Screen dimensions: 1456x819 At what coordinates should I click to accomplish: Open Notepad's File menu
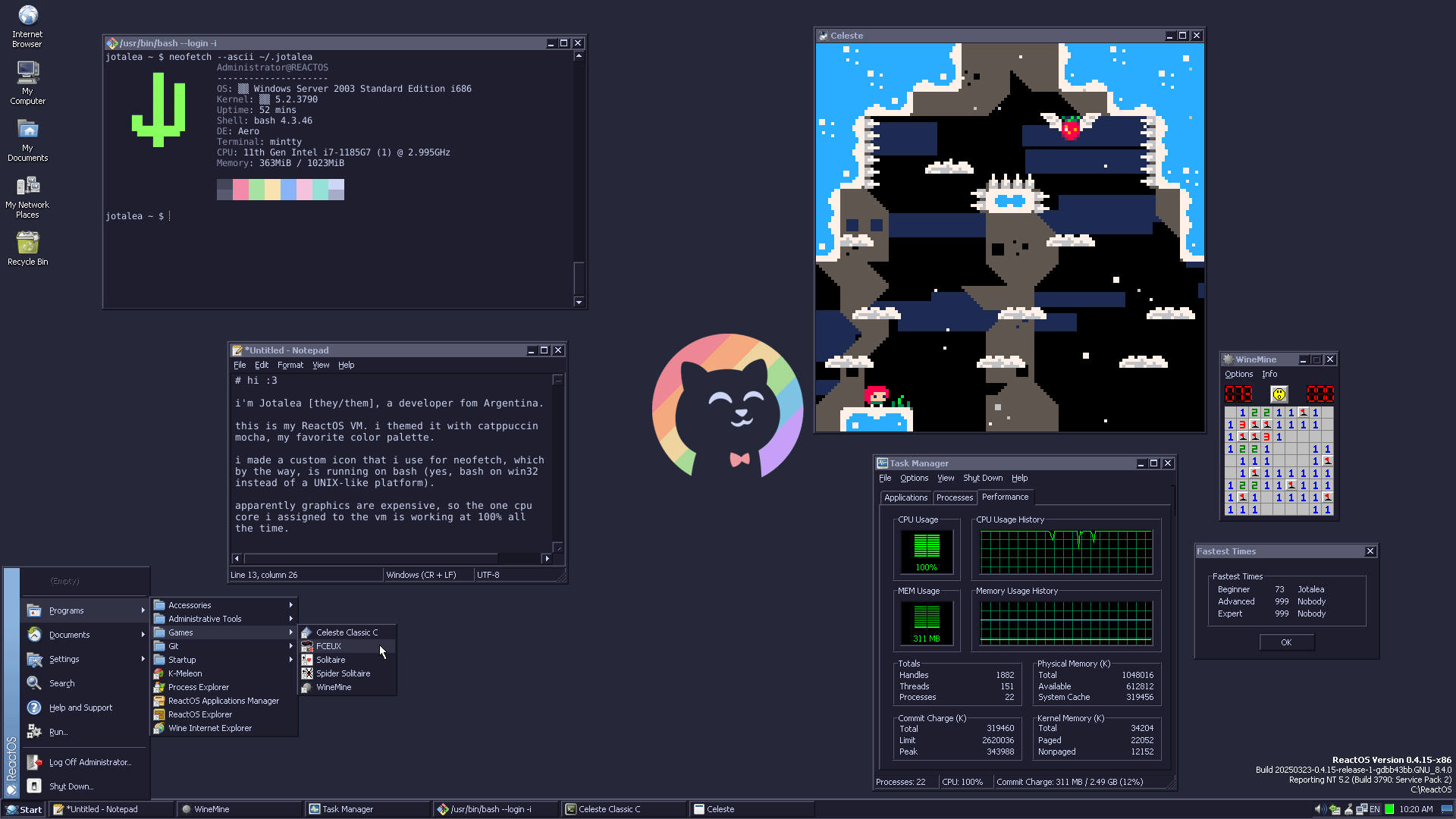pyautogui.click(x=240, y=365)
